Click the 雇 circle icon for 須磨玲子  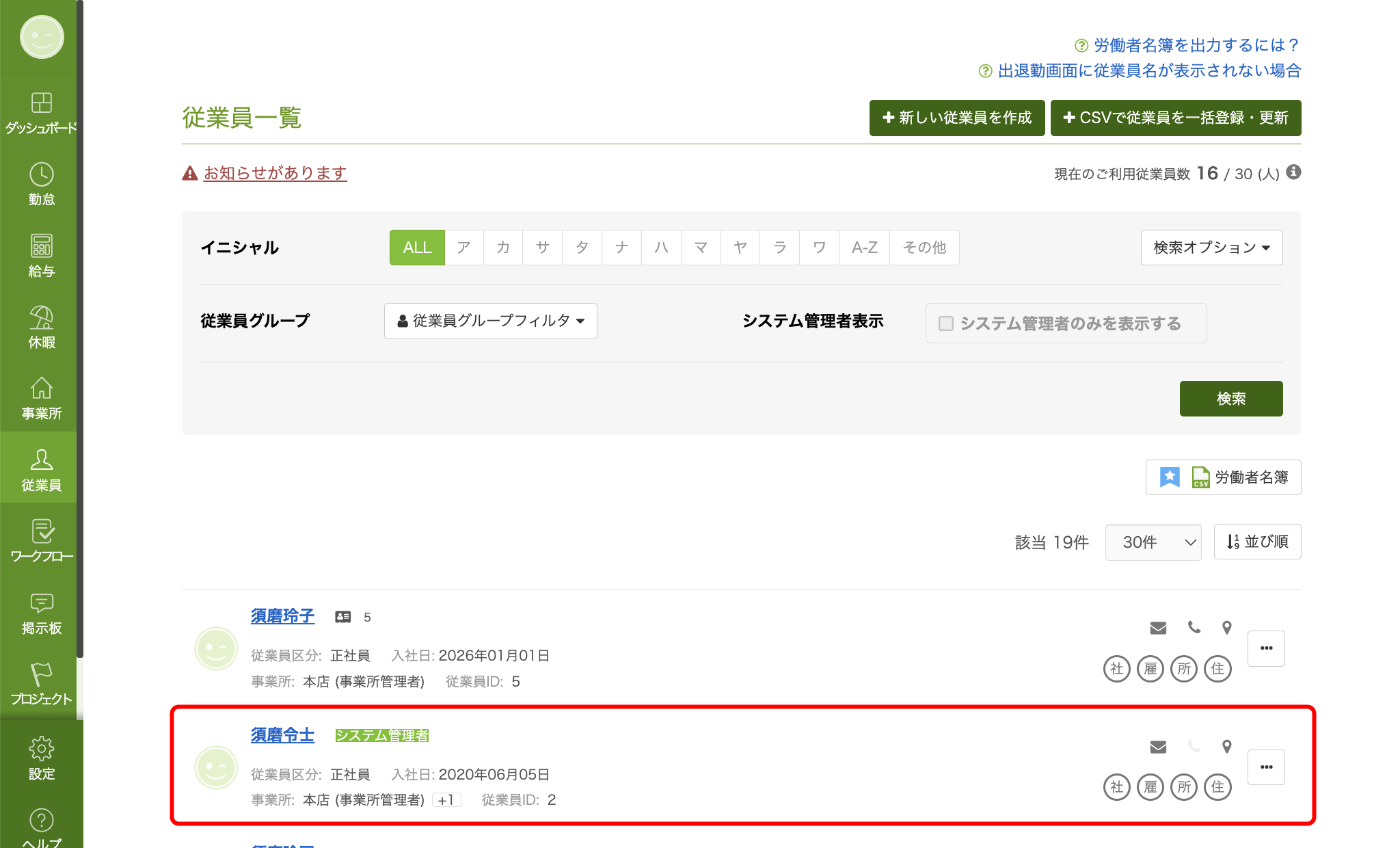[1150, 669]
